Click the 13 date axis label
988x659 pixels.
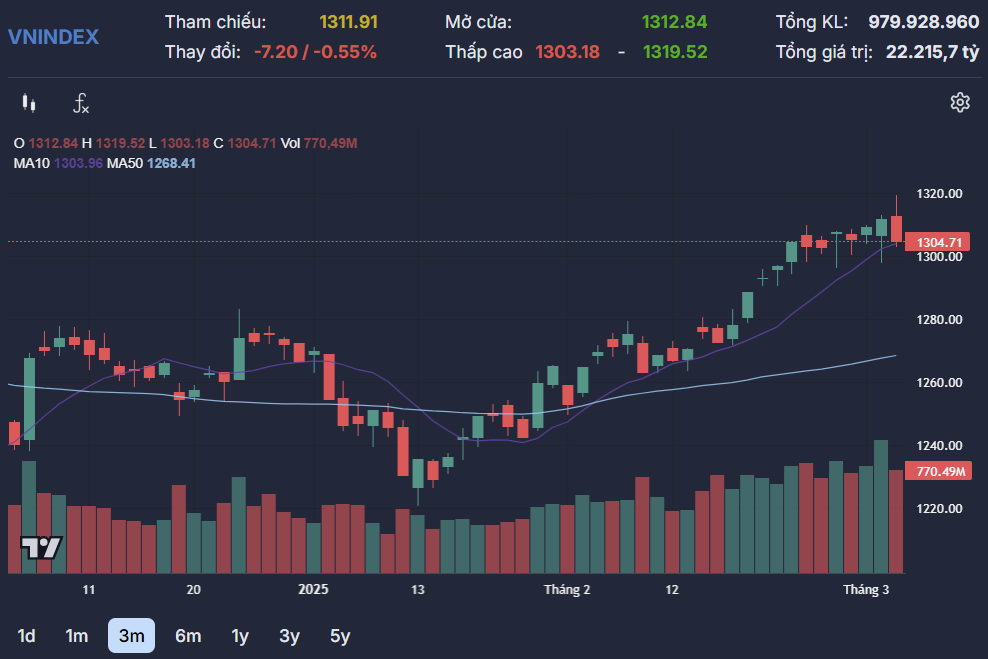tap(418, 590)
